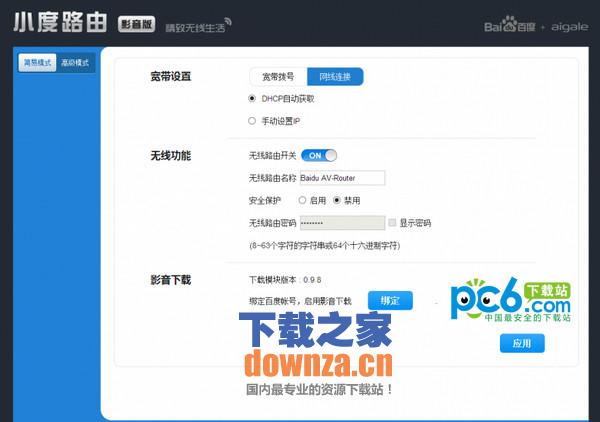Click the Baidu 百度 logo
Viewport: 600px width, 422px height.
pos(510,25)
